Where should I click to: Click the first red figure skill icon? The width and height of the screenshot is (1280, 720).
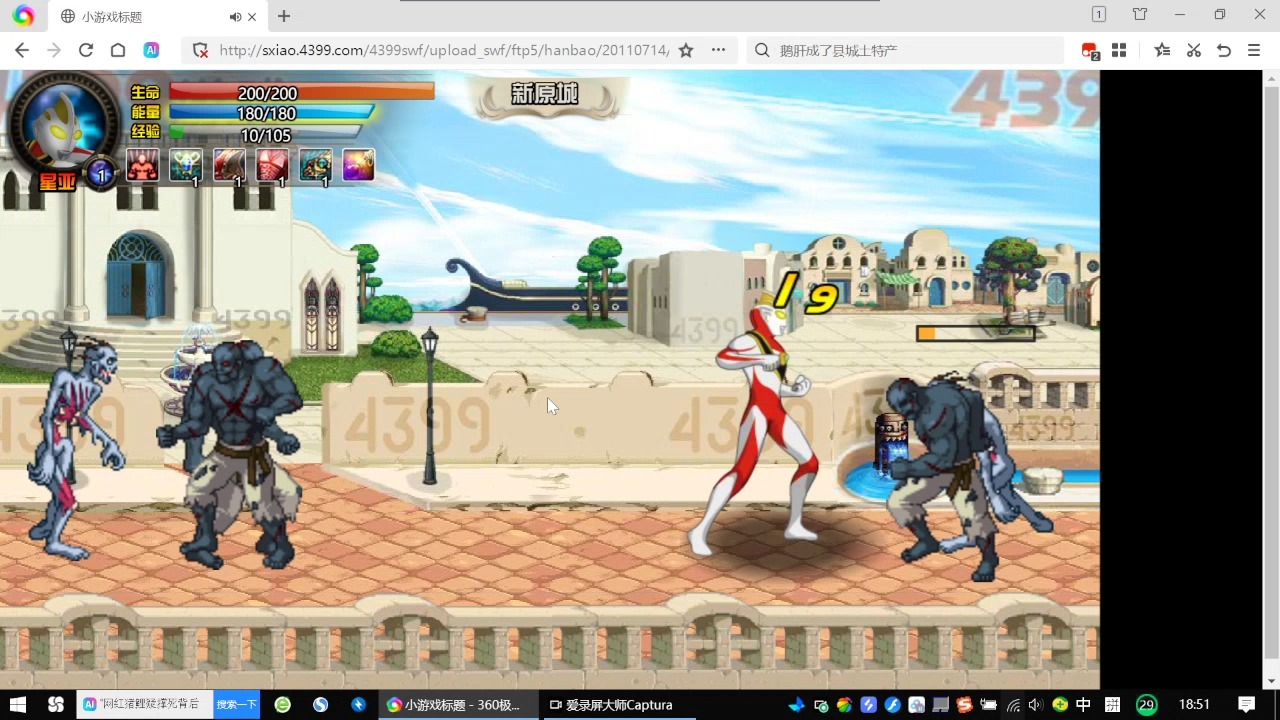(143, 165)
